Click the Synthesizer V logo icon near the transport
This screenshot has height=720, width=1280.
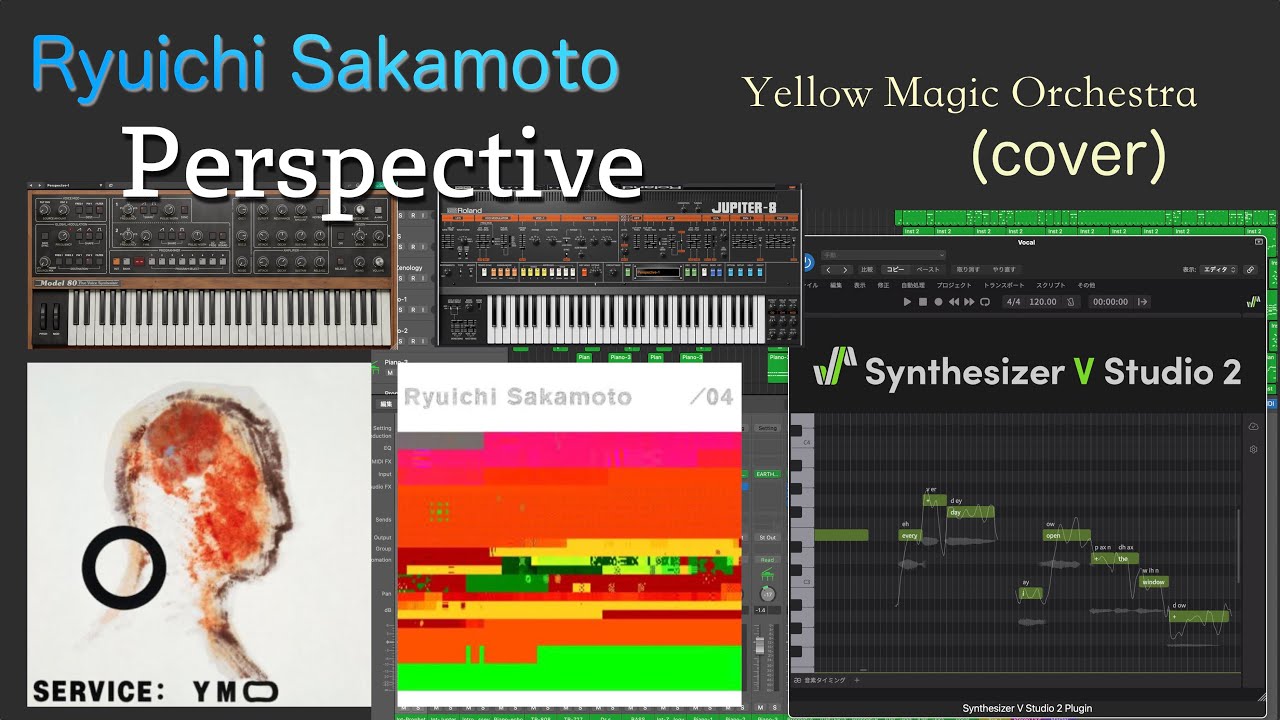tap(1254, 302)
